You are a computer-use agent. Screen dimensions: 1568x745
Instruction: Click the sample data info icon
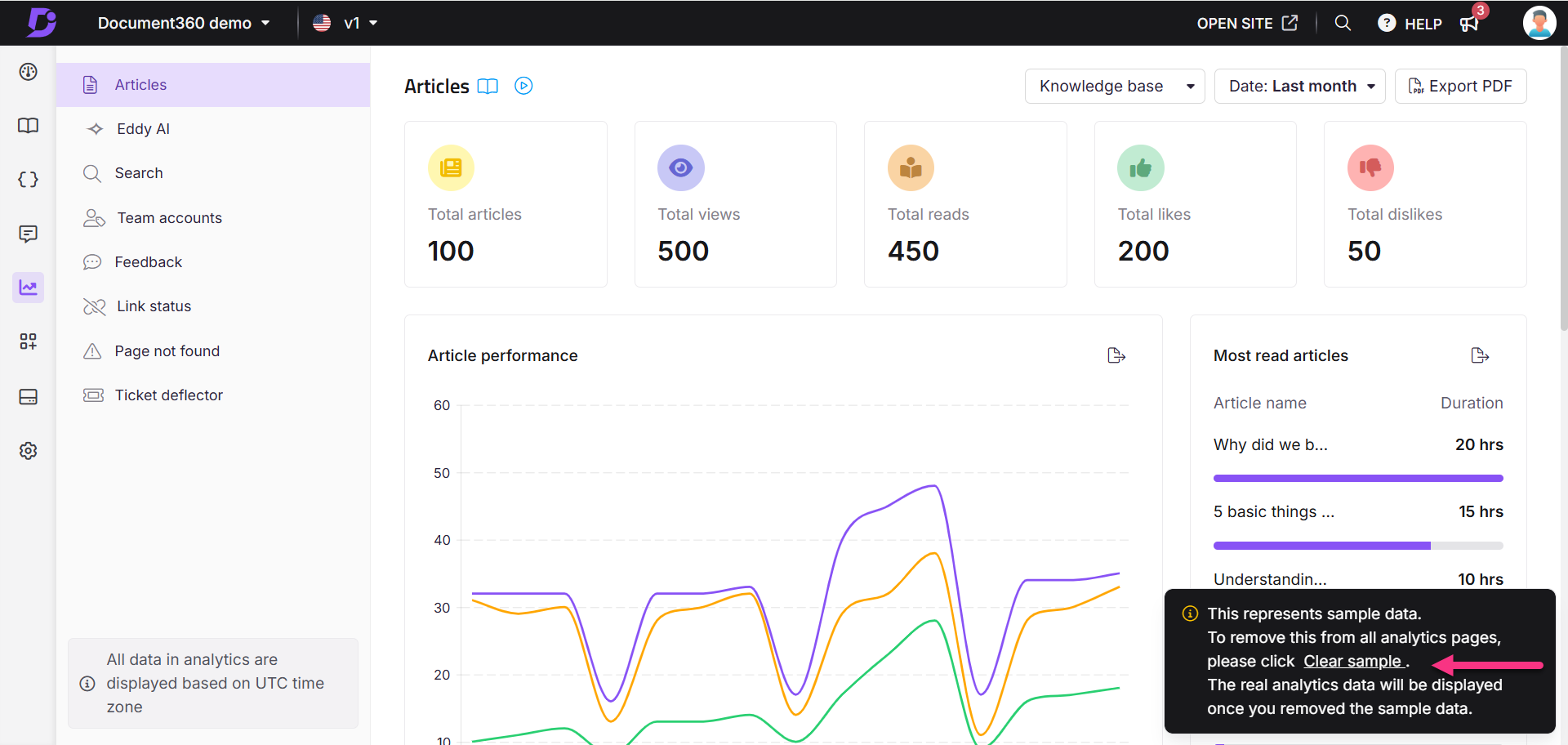click(1191, 613)
